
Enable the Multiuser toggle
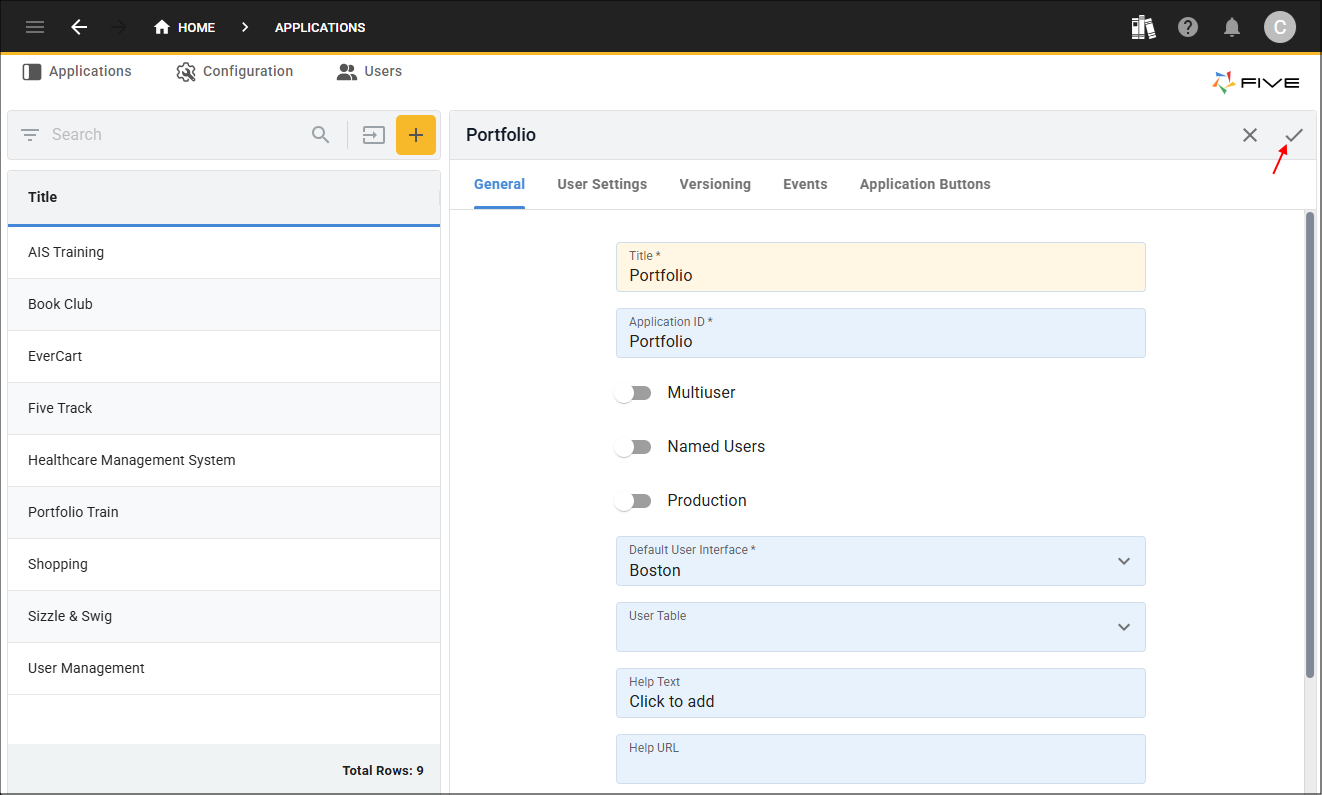click(633, 393)
